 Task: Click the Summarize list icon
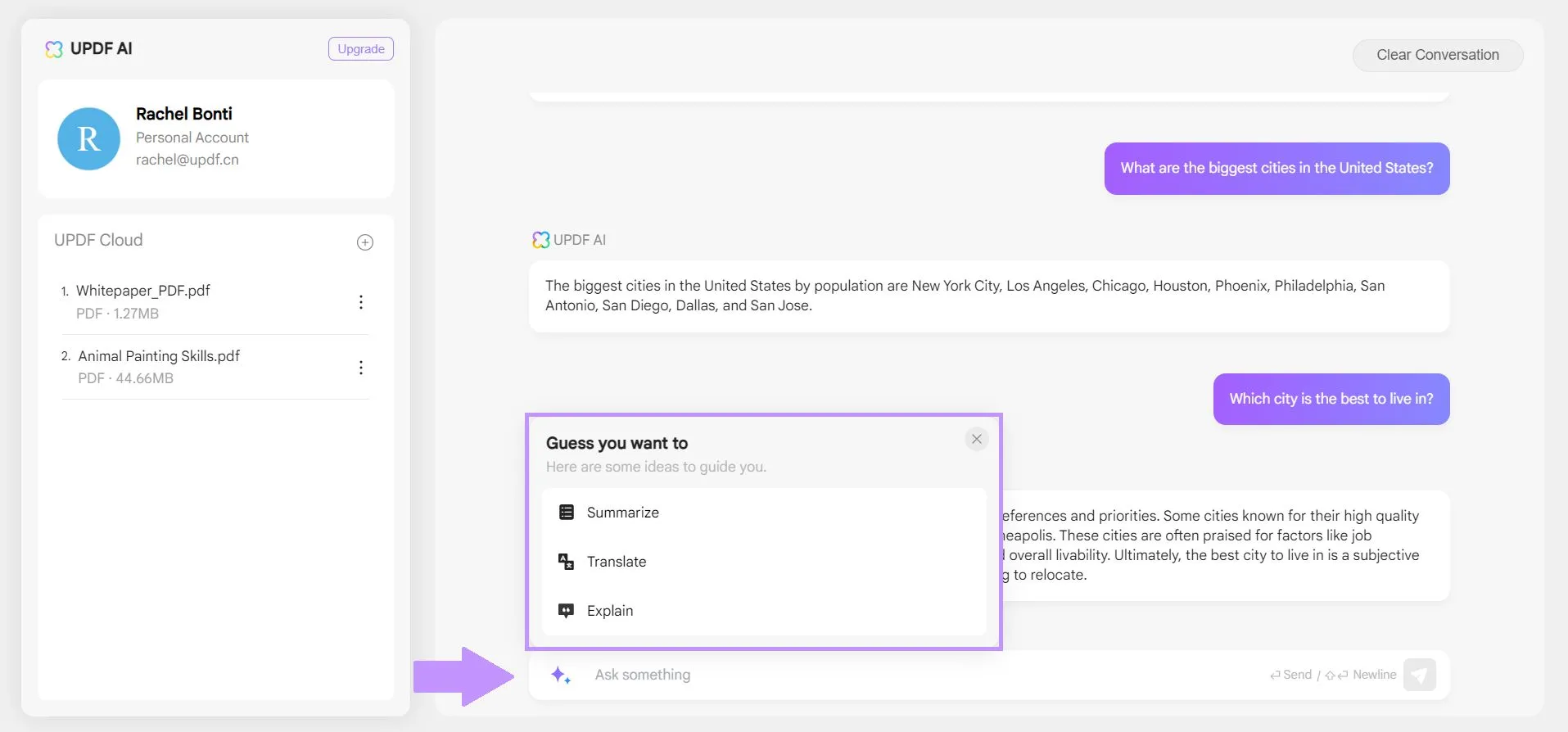(x=566, y=513)
